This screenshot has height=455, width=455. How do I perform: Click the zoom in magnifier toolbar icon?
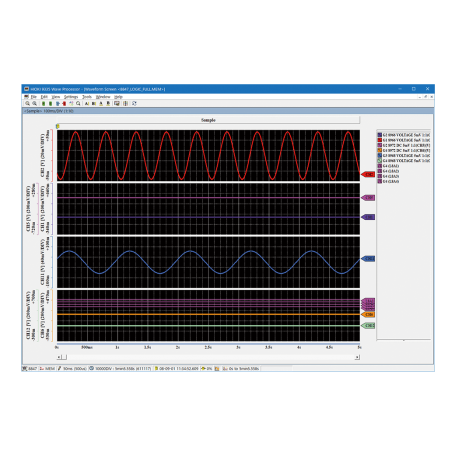27,104
